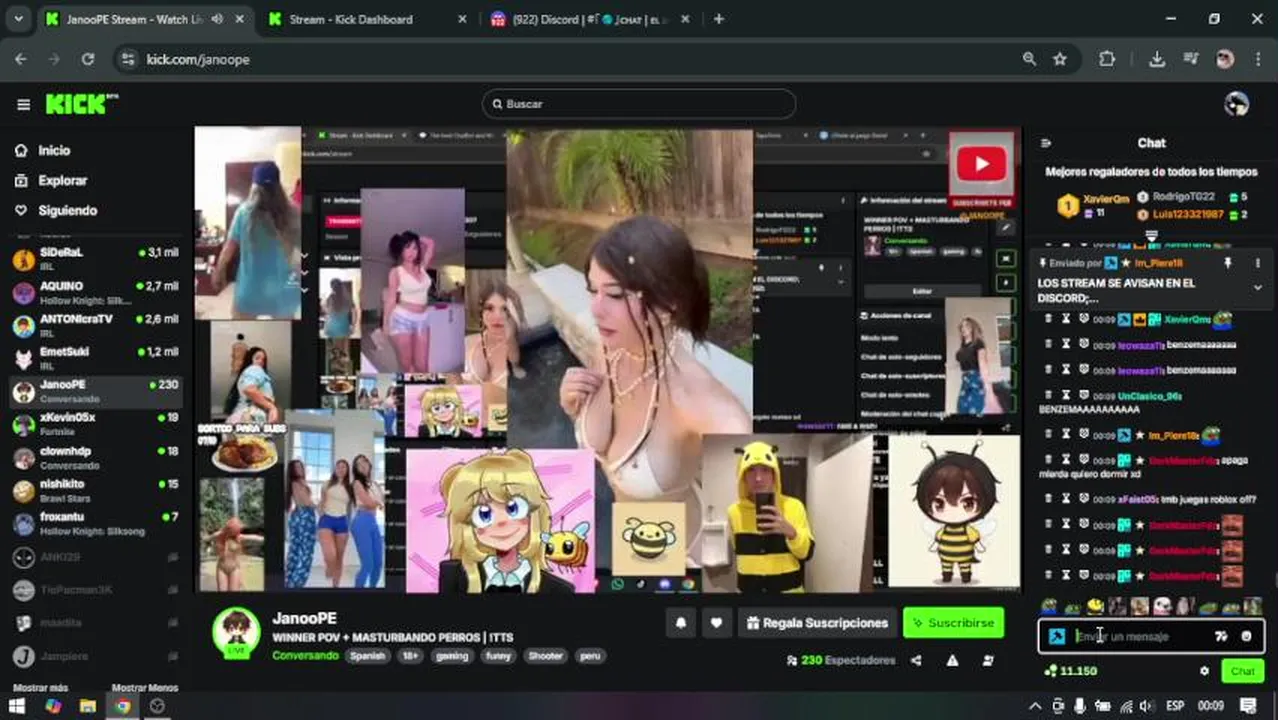This screenshot has height=720, width=1278.
Task: Open xKevin05x channel in sidebar
Action: pyautogui.click(x=96, y=423)
